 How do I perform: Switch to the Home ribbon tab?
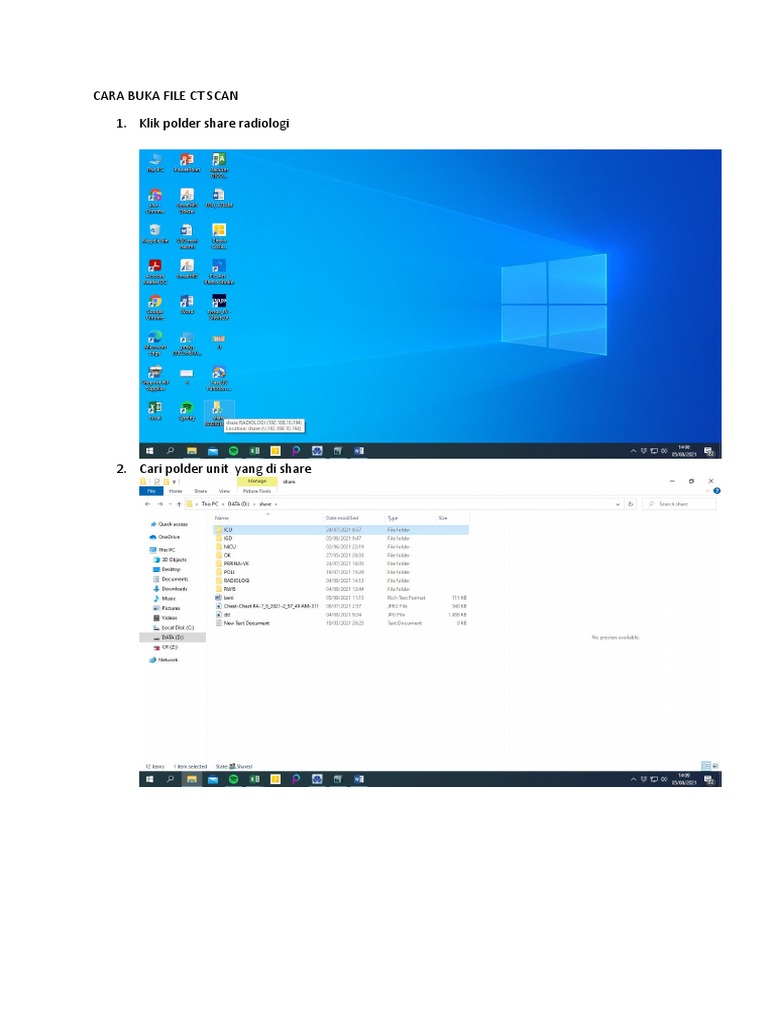[176, 491]
